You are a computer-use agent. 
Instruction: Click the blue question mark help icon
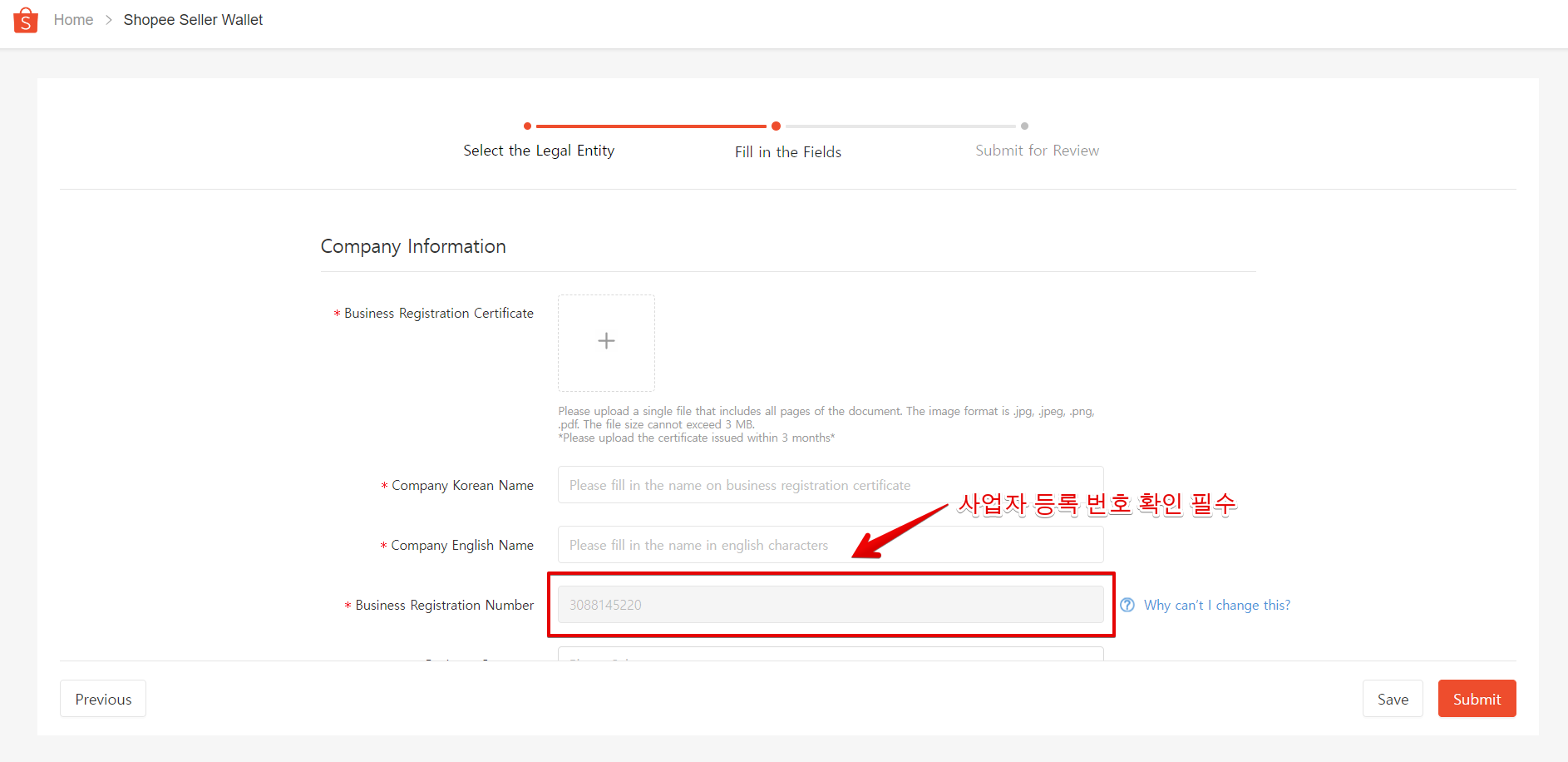click(x=1127, y=605)
